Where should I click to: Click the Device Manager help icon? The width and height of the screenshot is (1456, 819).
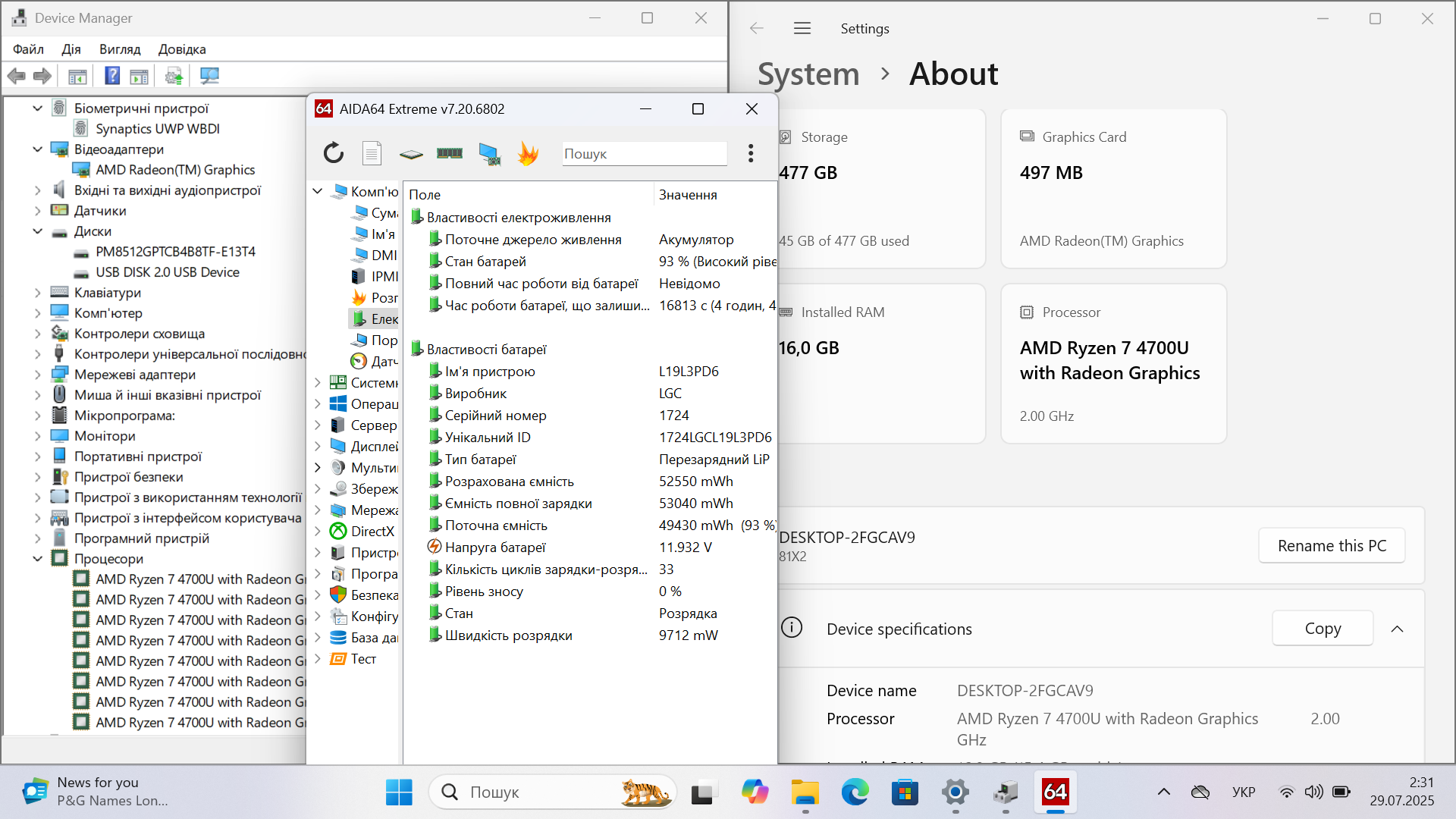coord(112,76)
